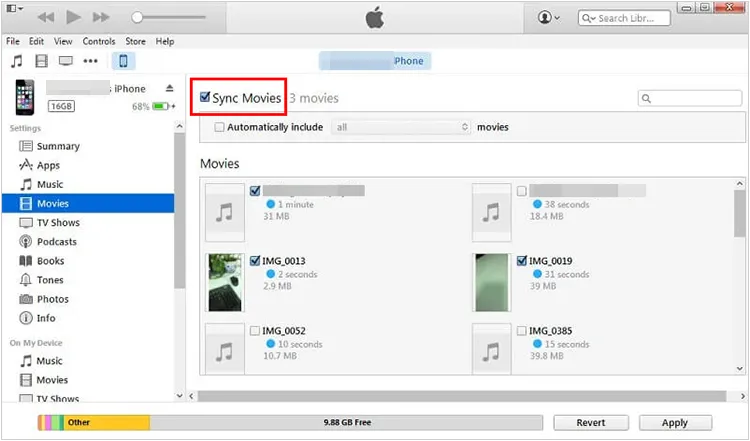
Task: Open the mini-player window menu icon
Action: (15, 8)
